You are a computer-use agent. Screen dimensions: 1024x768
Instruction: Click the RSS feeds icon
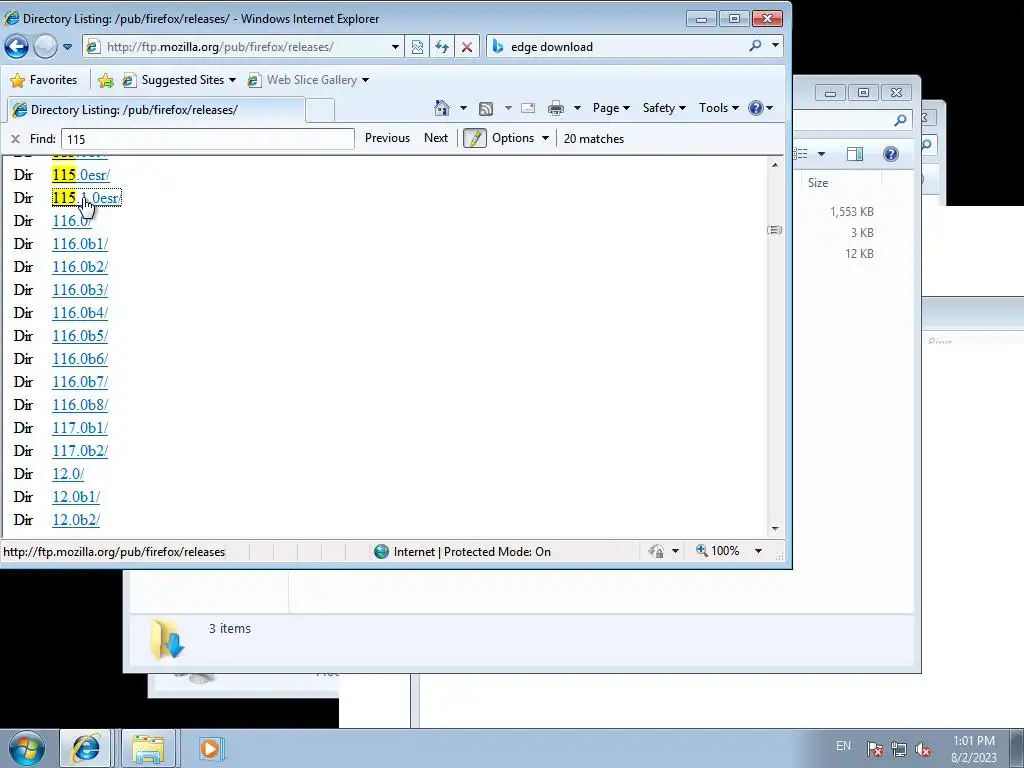pyautogui.click(x=486, y=108)
